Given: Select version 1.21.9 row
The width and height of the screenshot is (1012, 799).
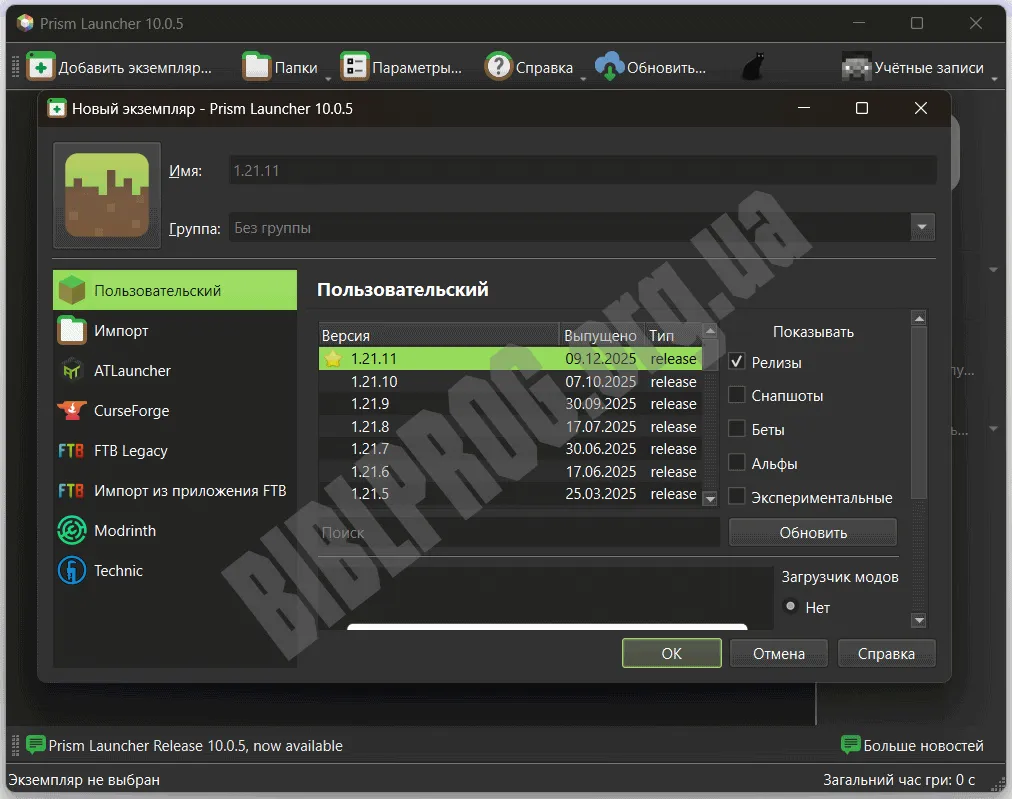Looking at the screenshot, I should tap(511, 404).
